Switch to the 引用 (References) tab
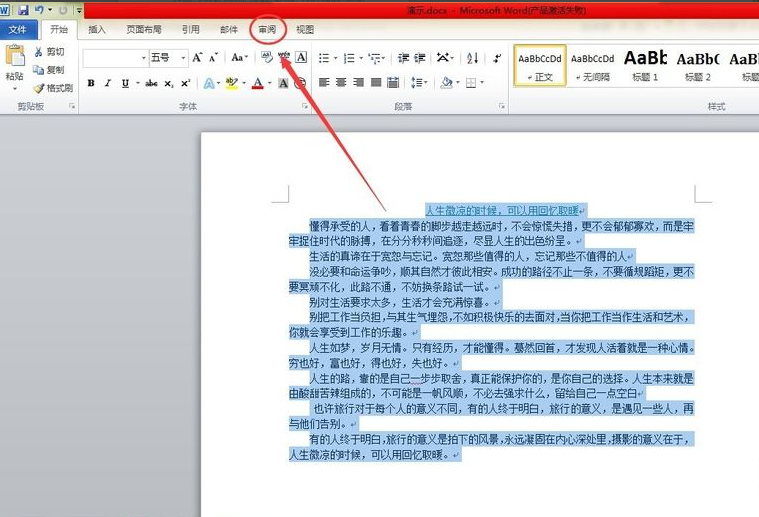This screenshot has height=517, width=759. click(191, 30)
